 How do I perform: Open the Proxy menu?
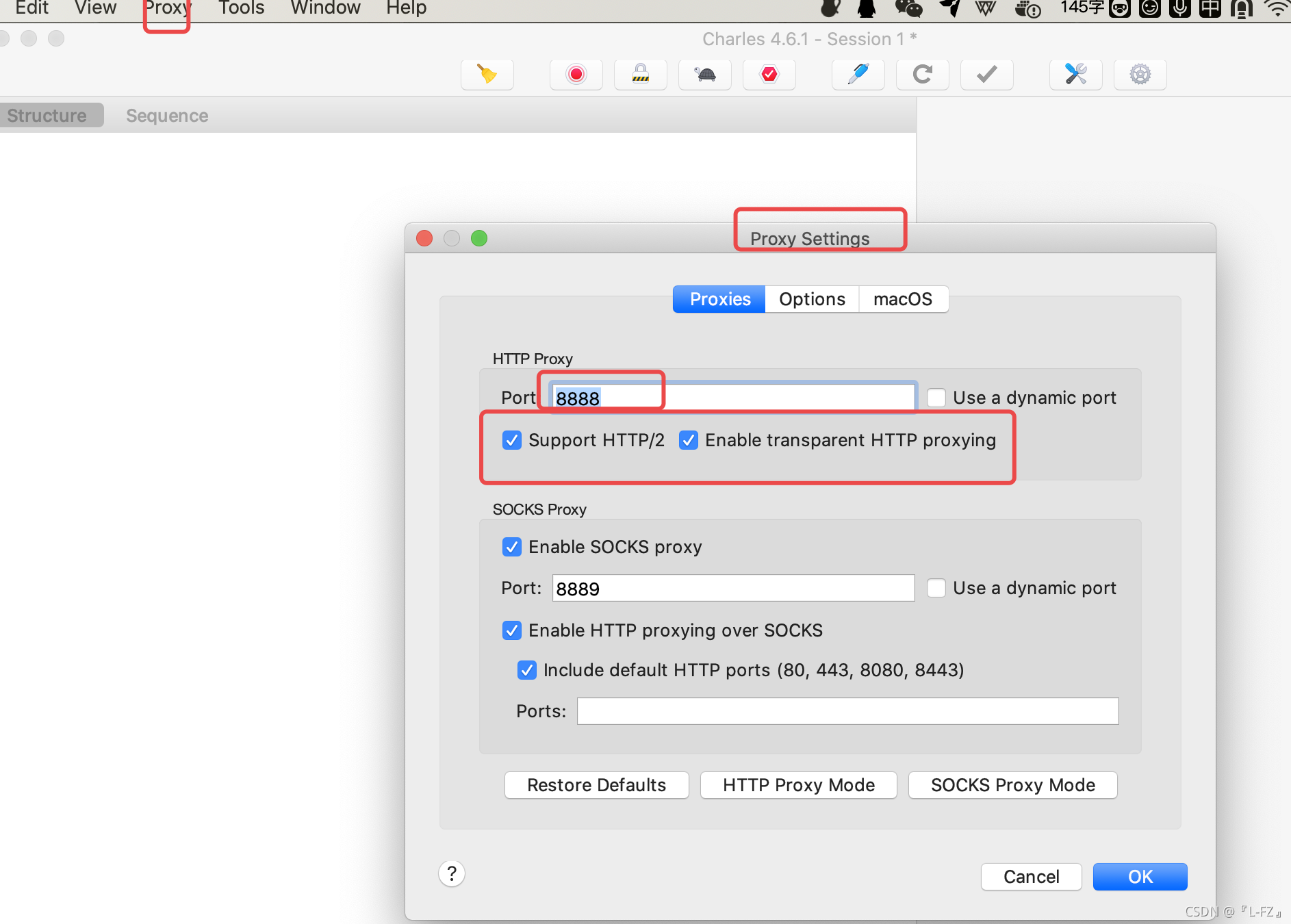pyautogui.click(x=167, y=8)
